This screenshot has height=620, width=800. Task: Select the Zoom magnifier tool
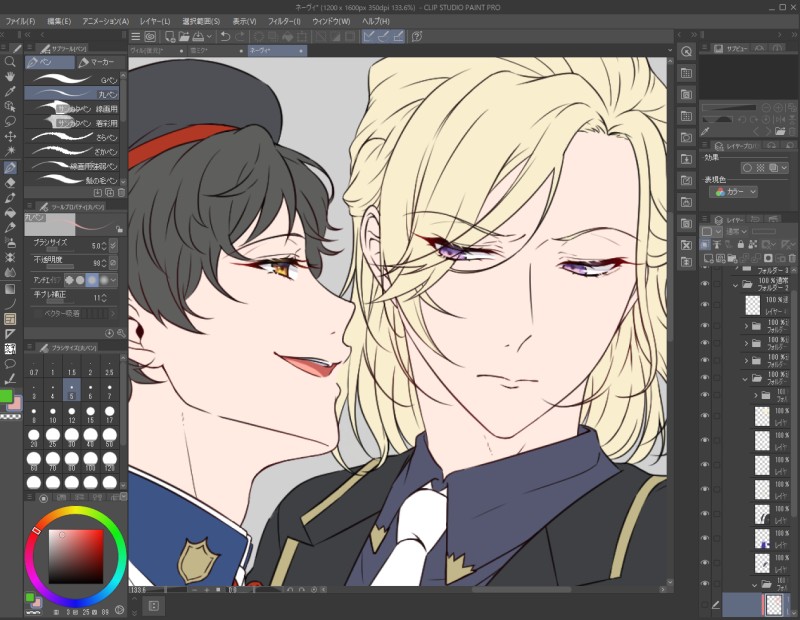[10, 62]
